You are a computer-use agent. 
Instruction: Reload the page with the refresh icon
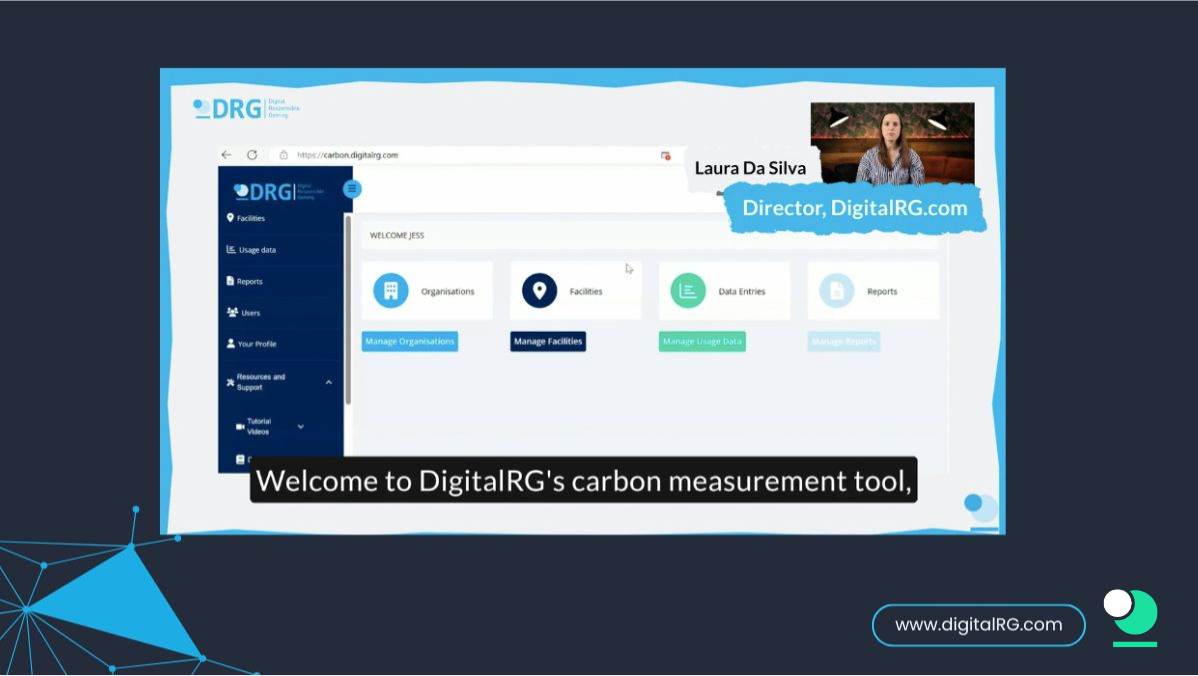tap(252, 155)
